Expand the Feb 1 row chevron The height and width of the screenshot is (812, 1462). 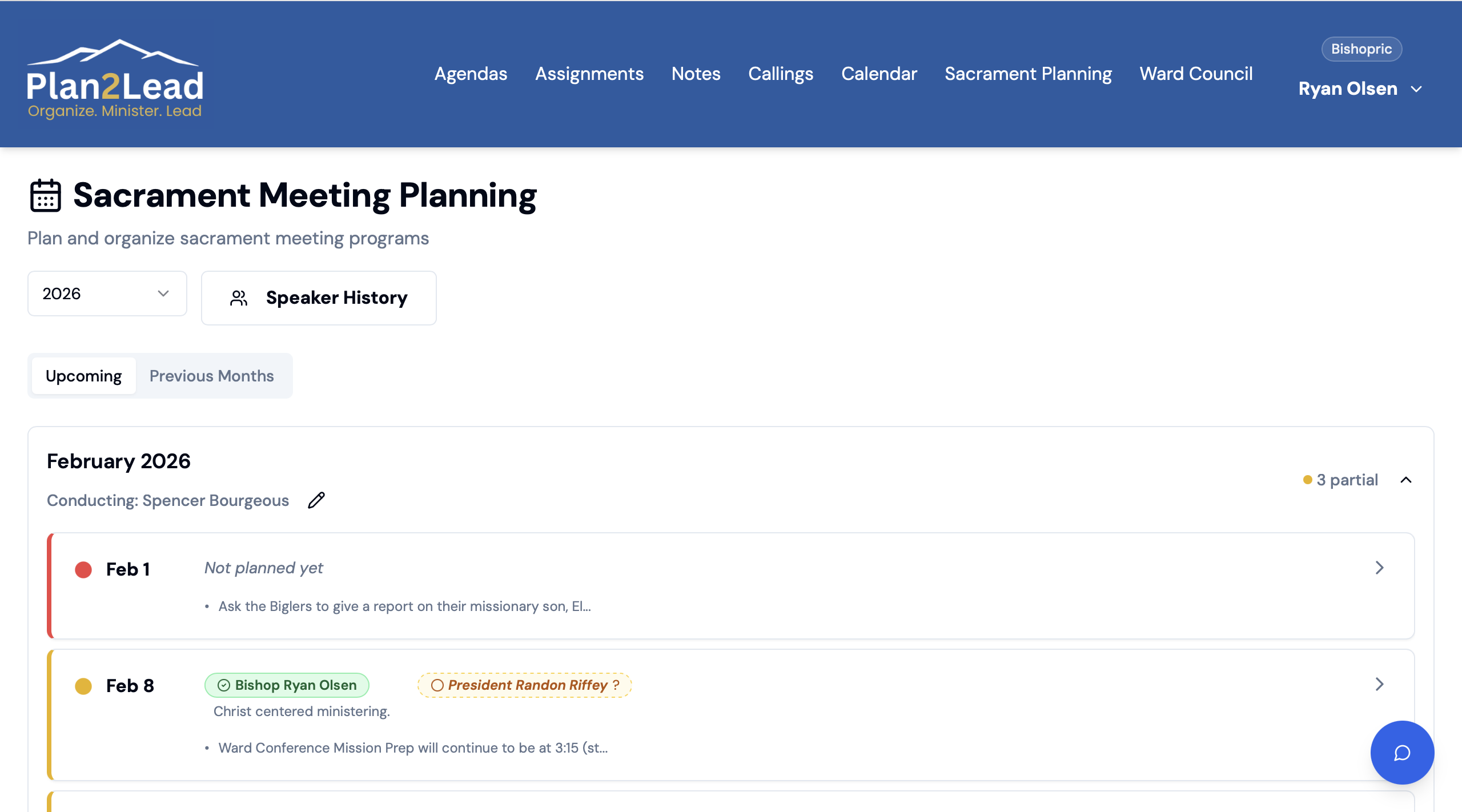pos(1379,568)
